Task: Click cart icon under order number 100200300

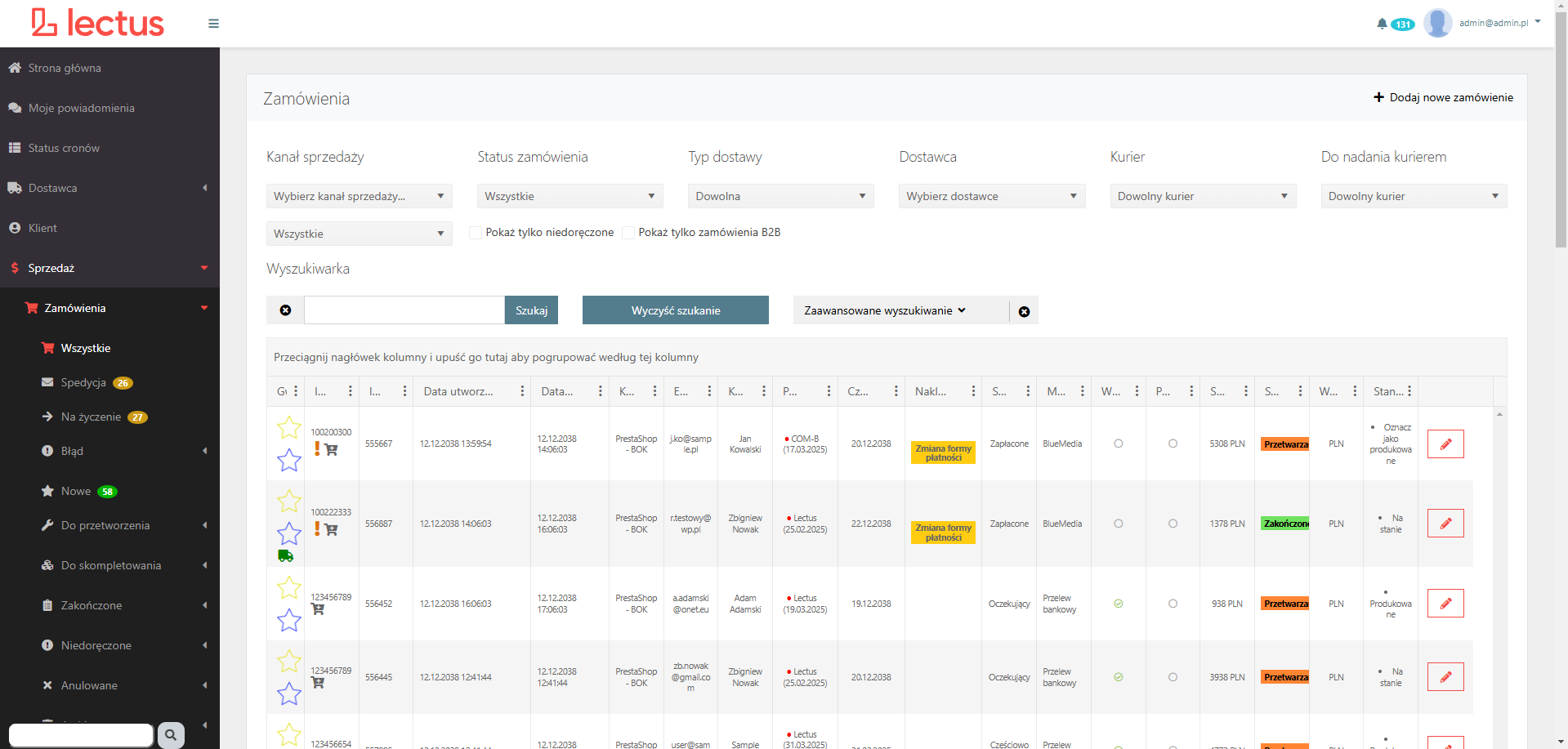Action: click(x=331, y=449)
